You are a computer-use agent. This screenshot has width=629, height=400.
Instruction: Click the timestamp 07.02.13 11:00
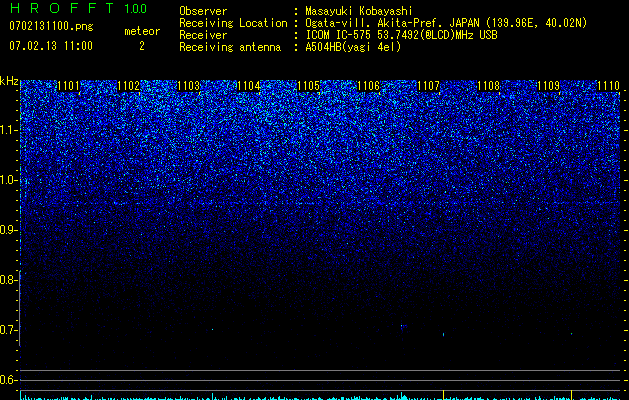51,46
